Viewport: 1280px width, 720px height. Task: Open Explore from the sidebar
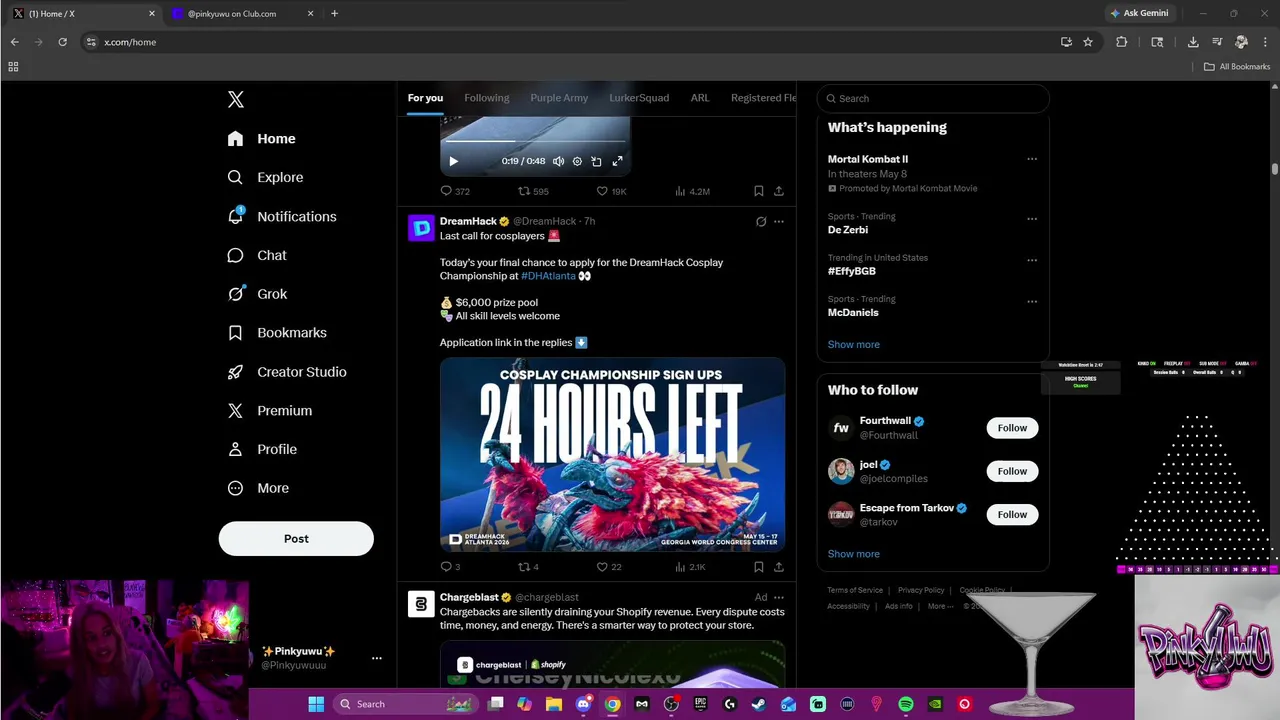(265, 177)
